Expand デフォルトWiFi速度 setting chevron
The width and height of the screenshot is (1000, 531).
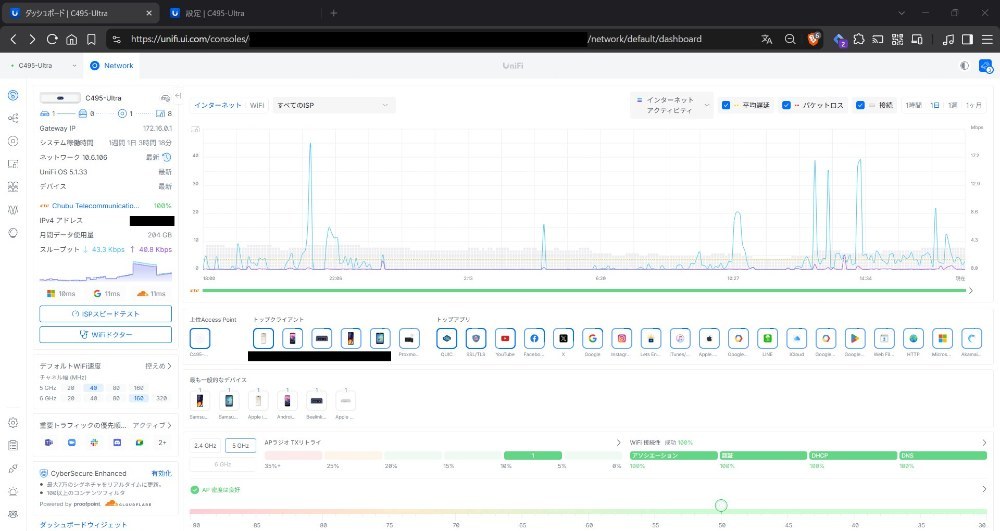pyautogui.click(x=170, y=366)
